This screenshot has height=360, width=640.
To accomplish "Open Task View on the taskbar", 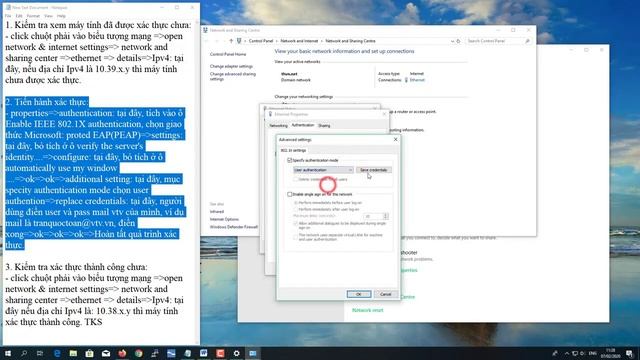I will pyautogui.click(x=40, y=353).
